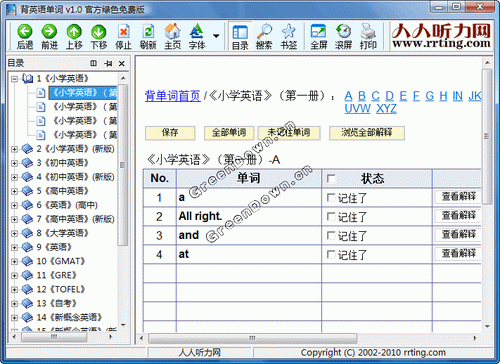Viewport: 500px width, 364px height.
Task: Click the 背单词首页 link
Action: pyautogui.click(x=173, y=96)
